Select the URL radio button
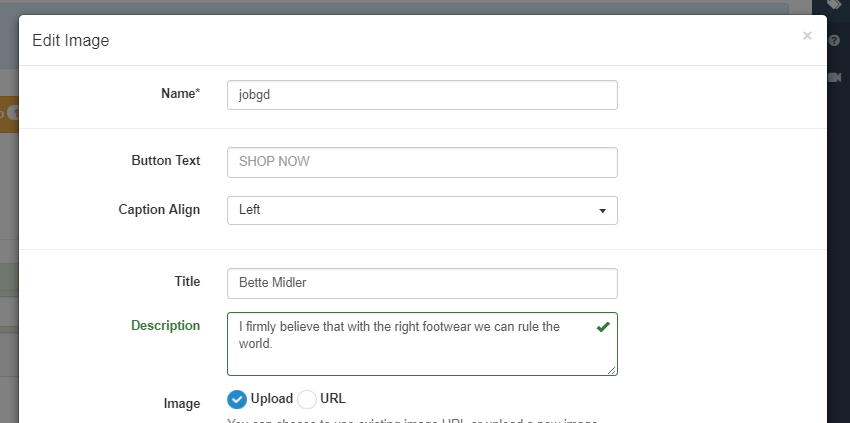This screenshot has width=850, height=423. 307,399
